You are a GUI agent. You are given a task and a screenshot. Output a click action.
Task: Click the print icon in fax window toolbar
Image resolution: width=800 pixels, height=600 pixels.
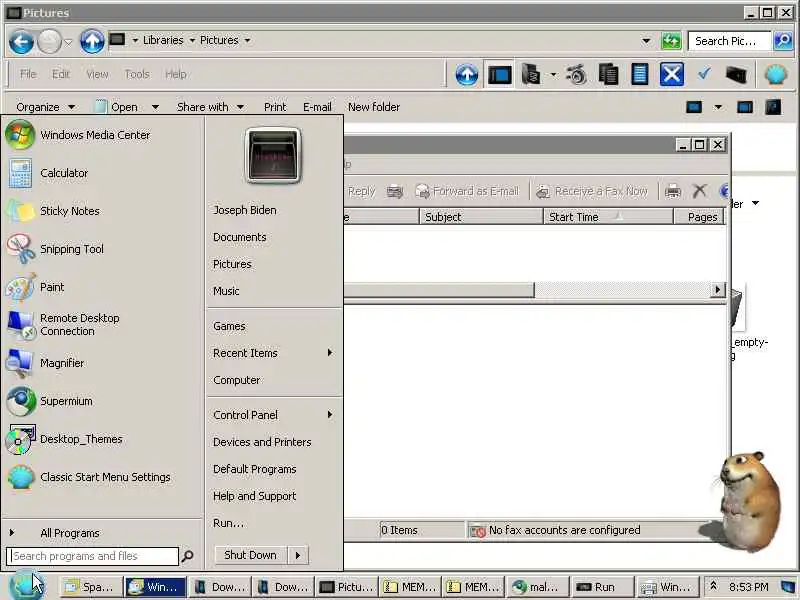673,191
